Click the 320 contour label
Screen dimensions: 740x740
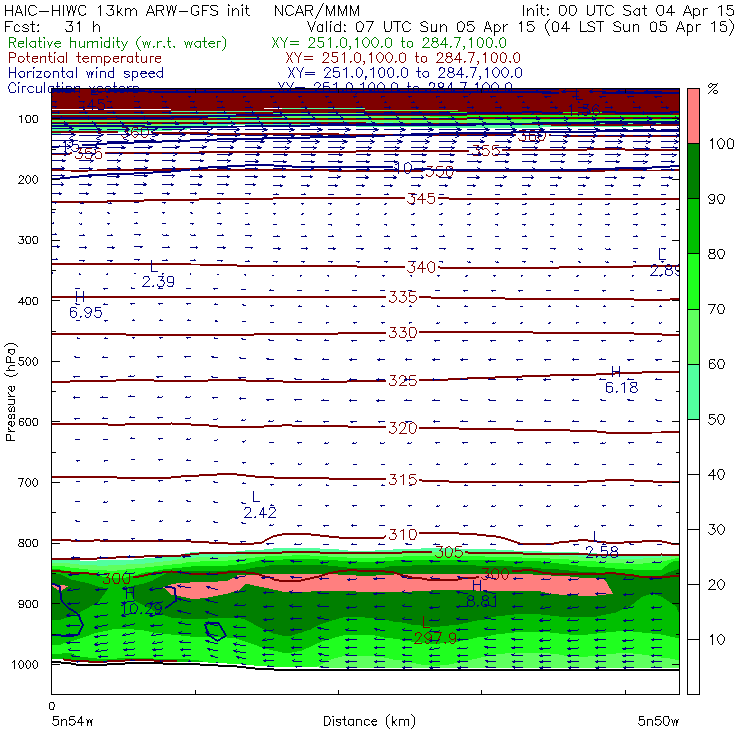point(403,428)
